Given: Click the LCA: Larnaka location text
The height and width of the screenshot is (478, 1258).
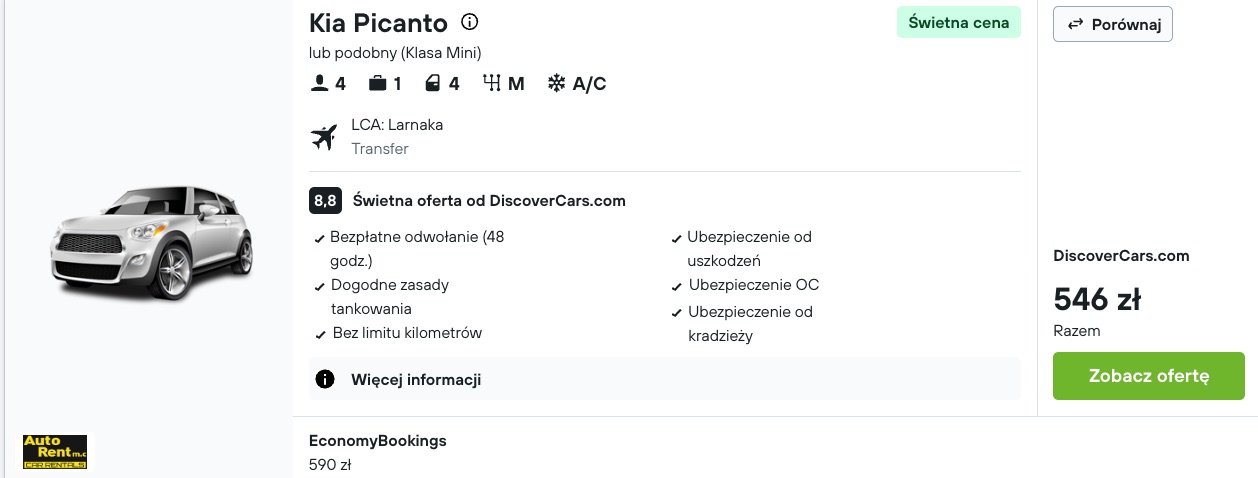Looking at the screenshot, I should click(397, 125).
